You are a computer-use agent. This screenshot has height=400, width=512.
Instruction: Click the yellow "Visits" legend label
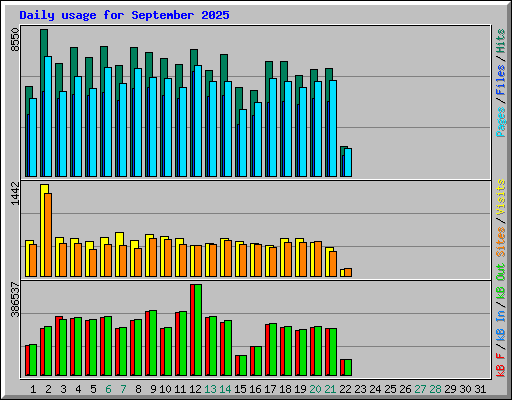(501, 197)
